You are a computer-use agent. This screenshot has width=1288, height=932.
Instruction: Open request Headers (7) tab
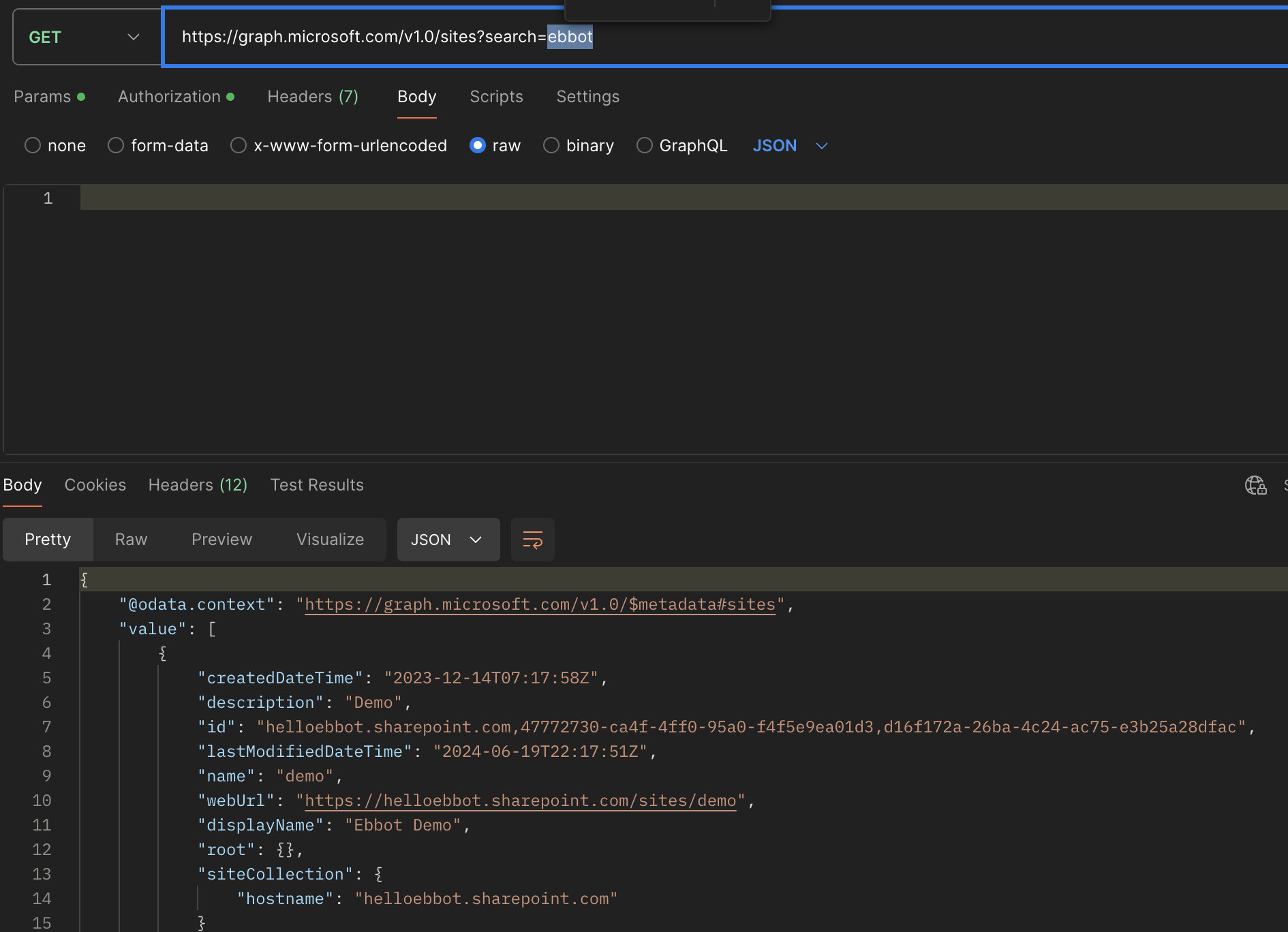pos(312,97)
